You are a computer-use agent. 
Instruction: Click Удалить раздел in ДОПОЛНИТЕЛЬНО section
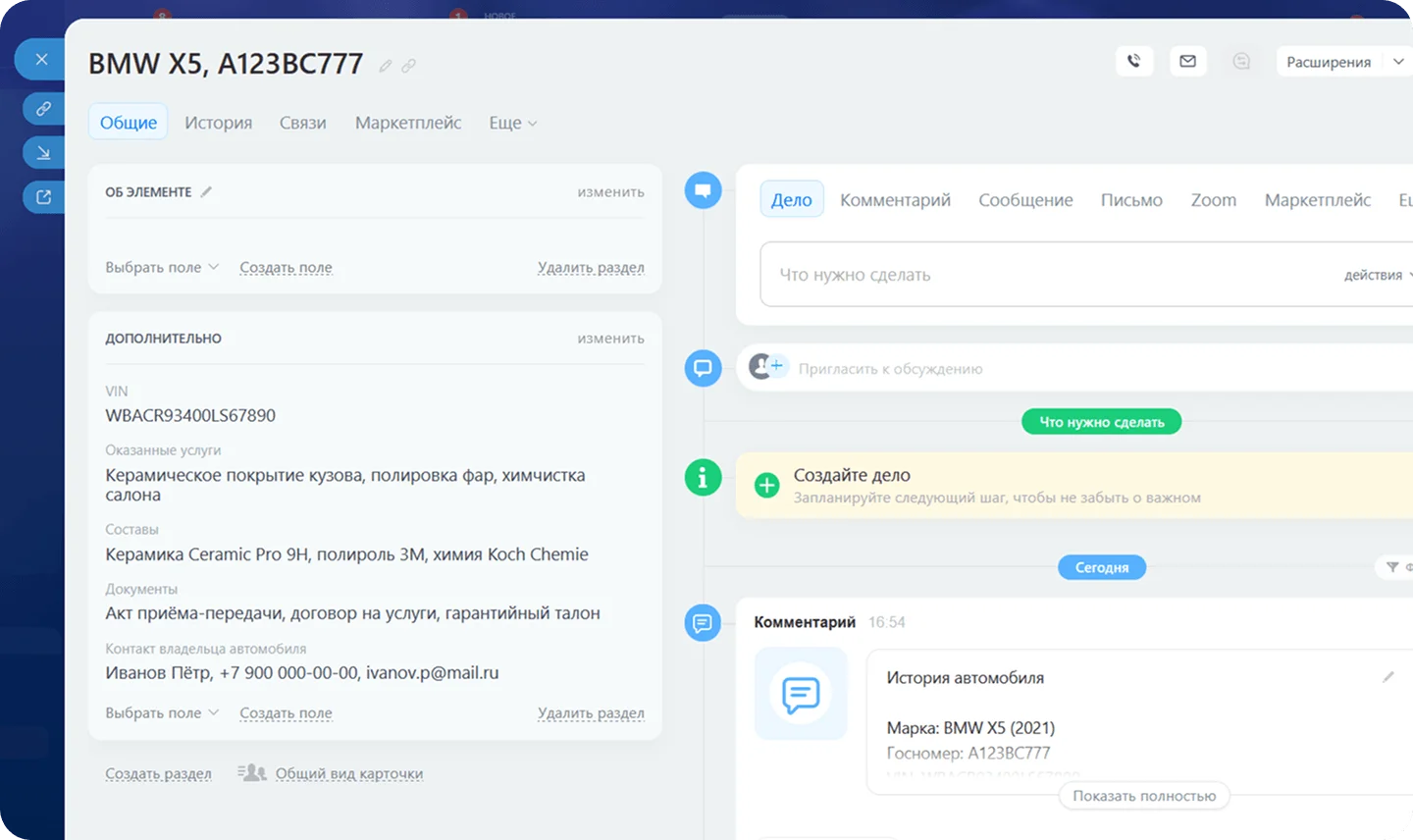(x=591, y=712)
